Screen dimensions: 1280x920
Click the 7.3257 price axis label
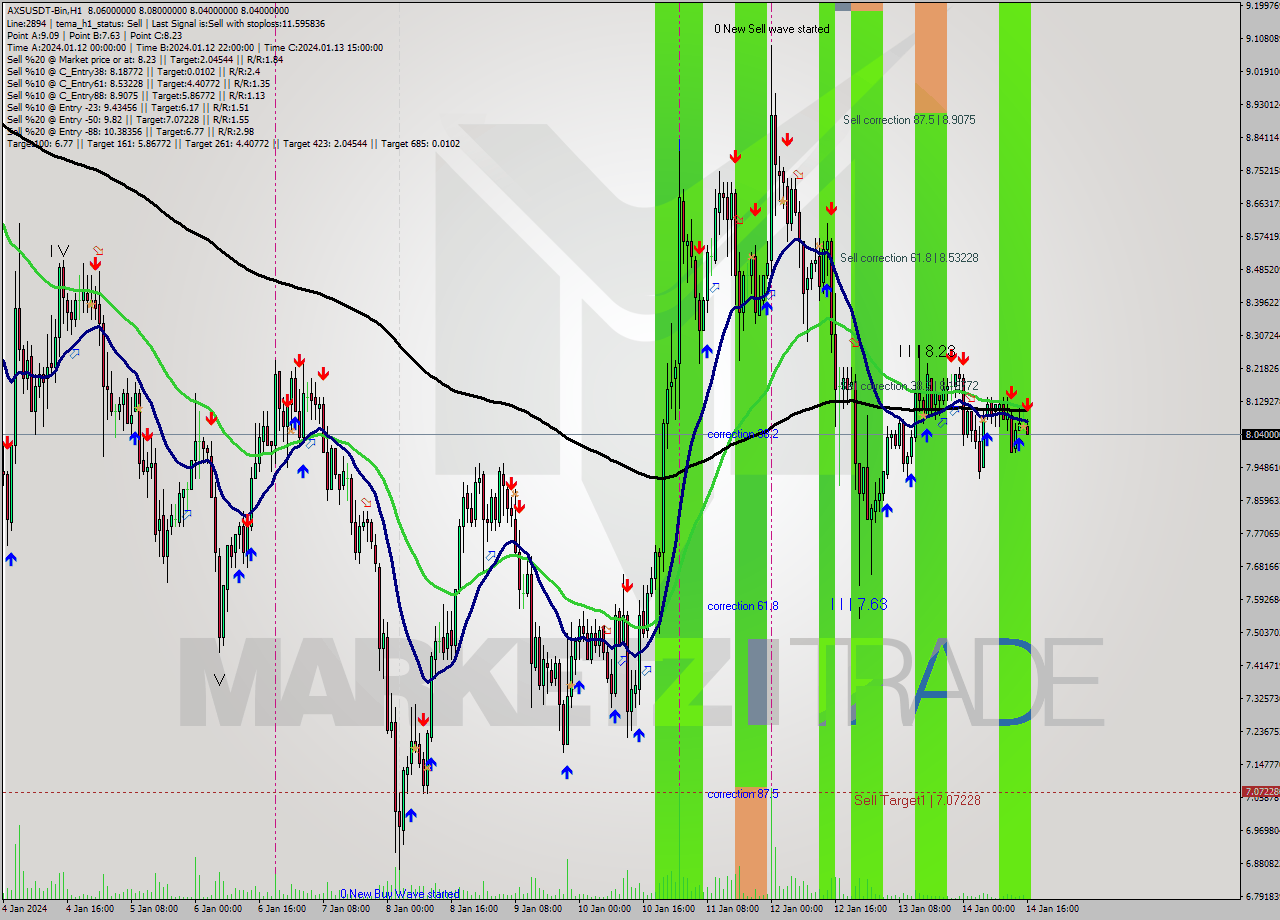click(x=1262, y=698)
